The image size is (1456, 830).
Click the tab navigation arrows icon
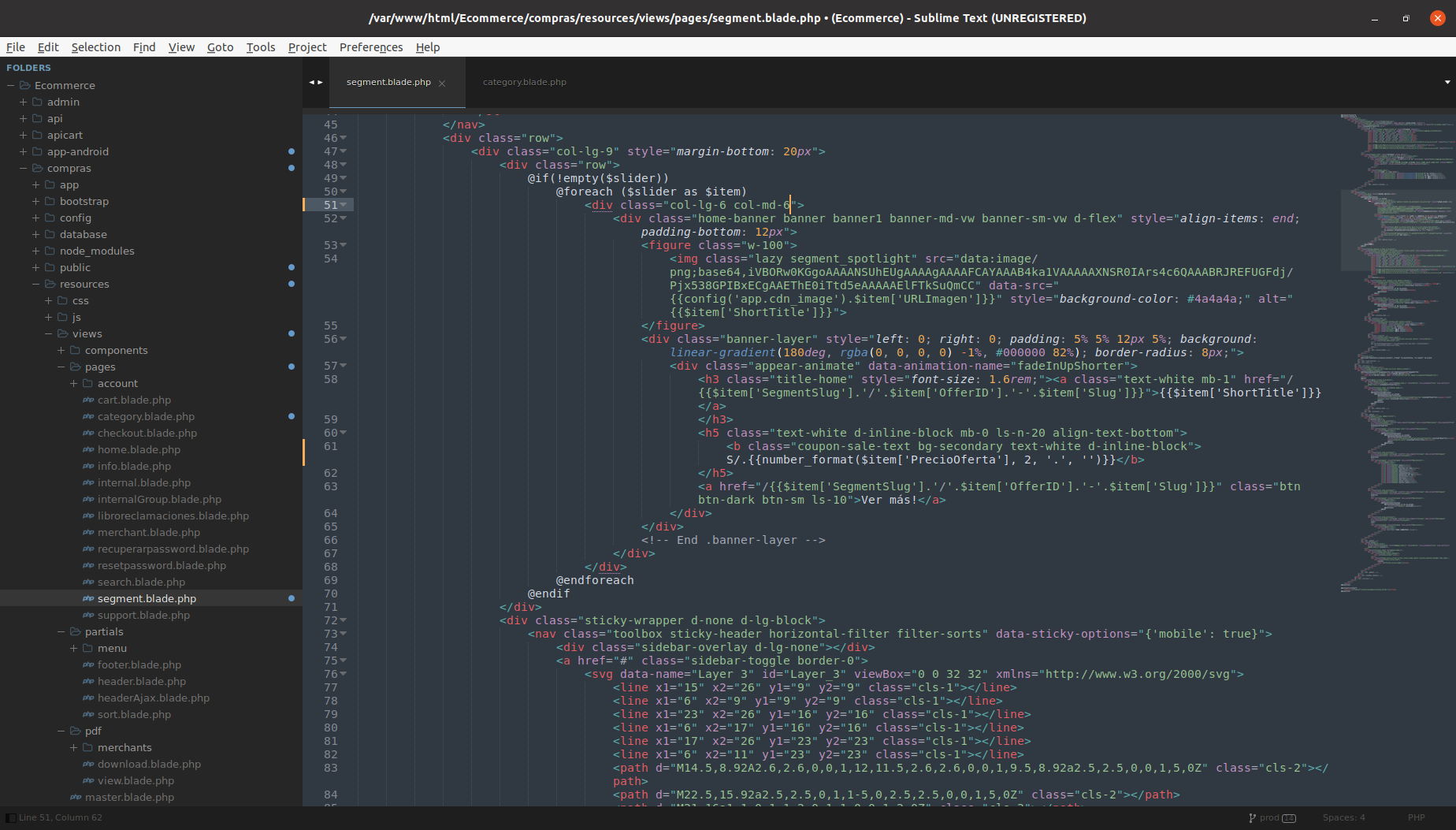pos(316,82)
